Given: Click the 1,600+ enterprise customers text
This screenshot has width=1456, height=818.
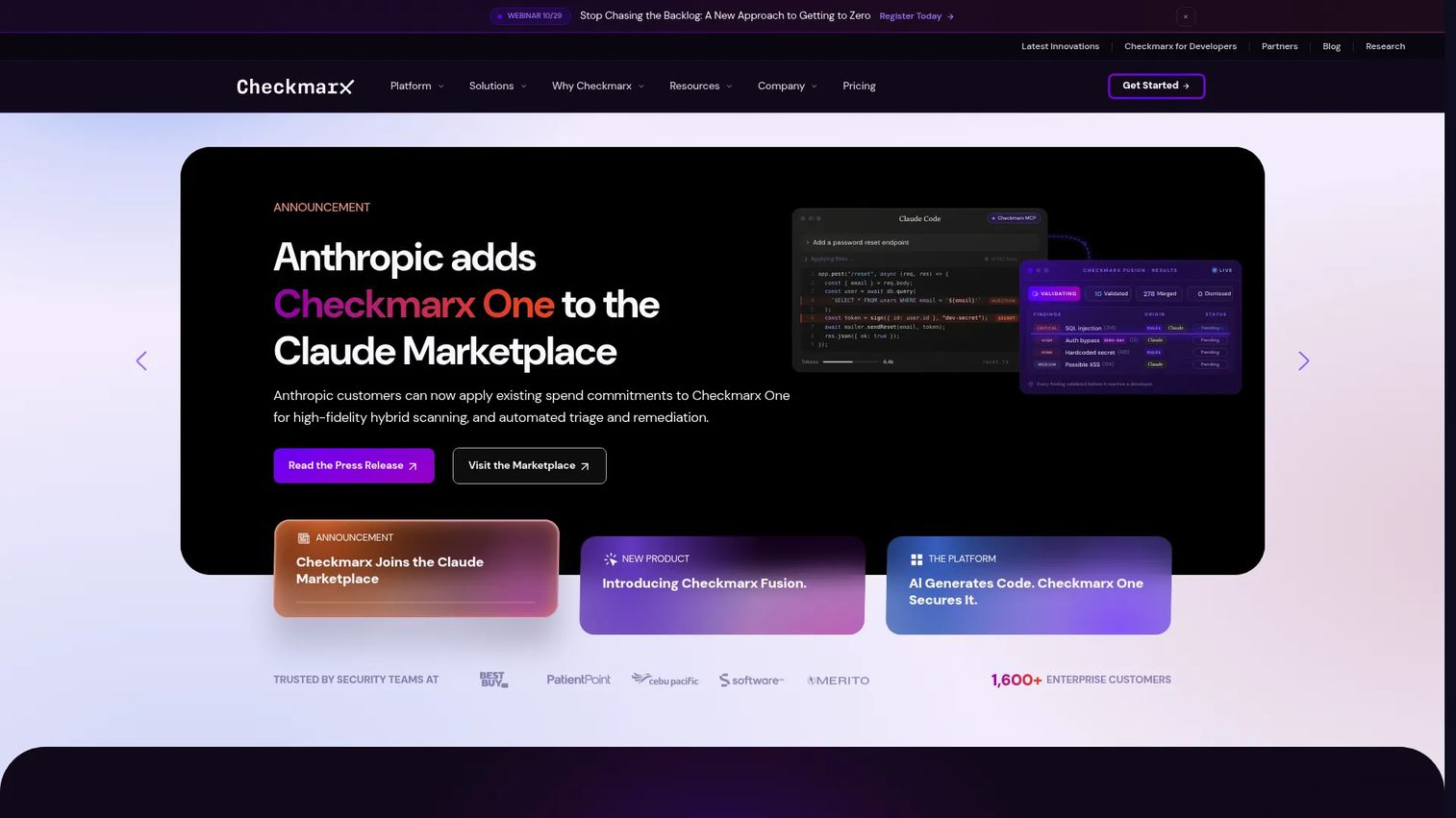Looking at the screenshot, I should pos(1081,680).
